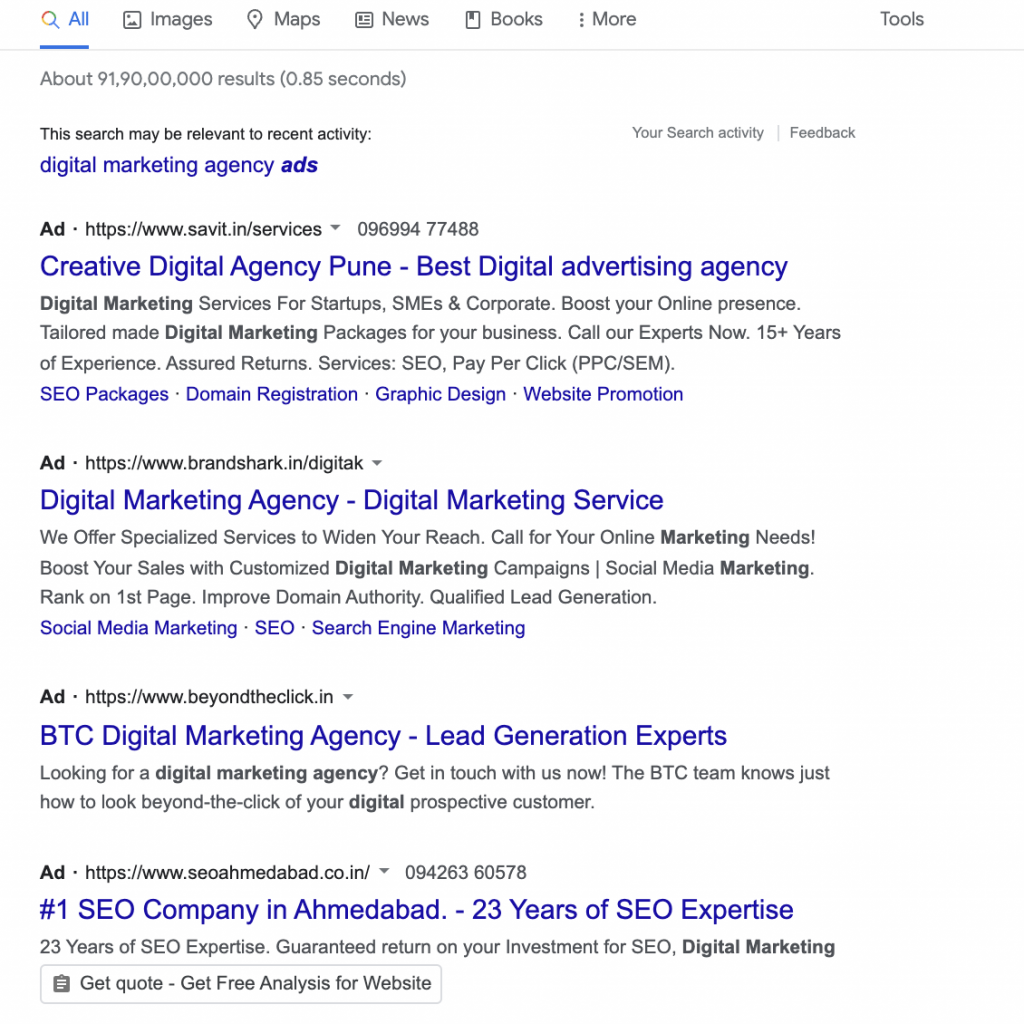The width and height of the screenshot is (1024, 1024).
Task: Open Search Engine Marketing sitelink
Action: 419,628
